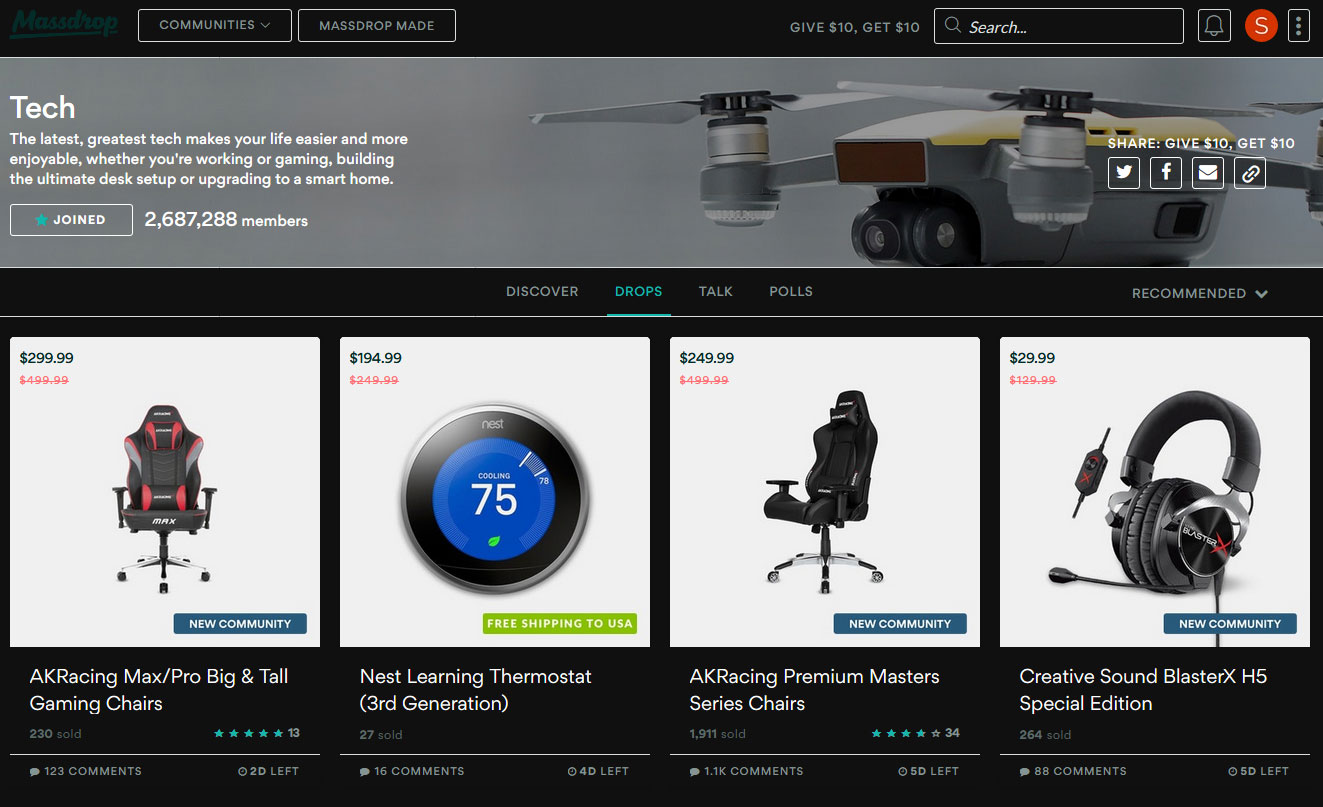The width and height of the screenshot is (1323, 807).
Task: Click the 4D Left timer on Nest Thermostat
Action: click(598, 771)
